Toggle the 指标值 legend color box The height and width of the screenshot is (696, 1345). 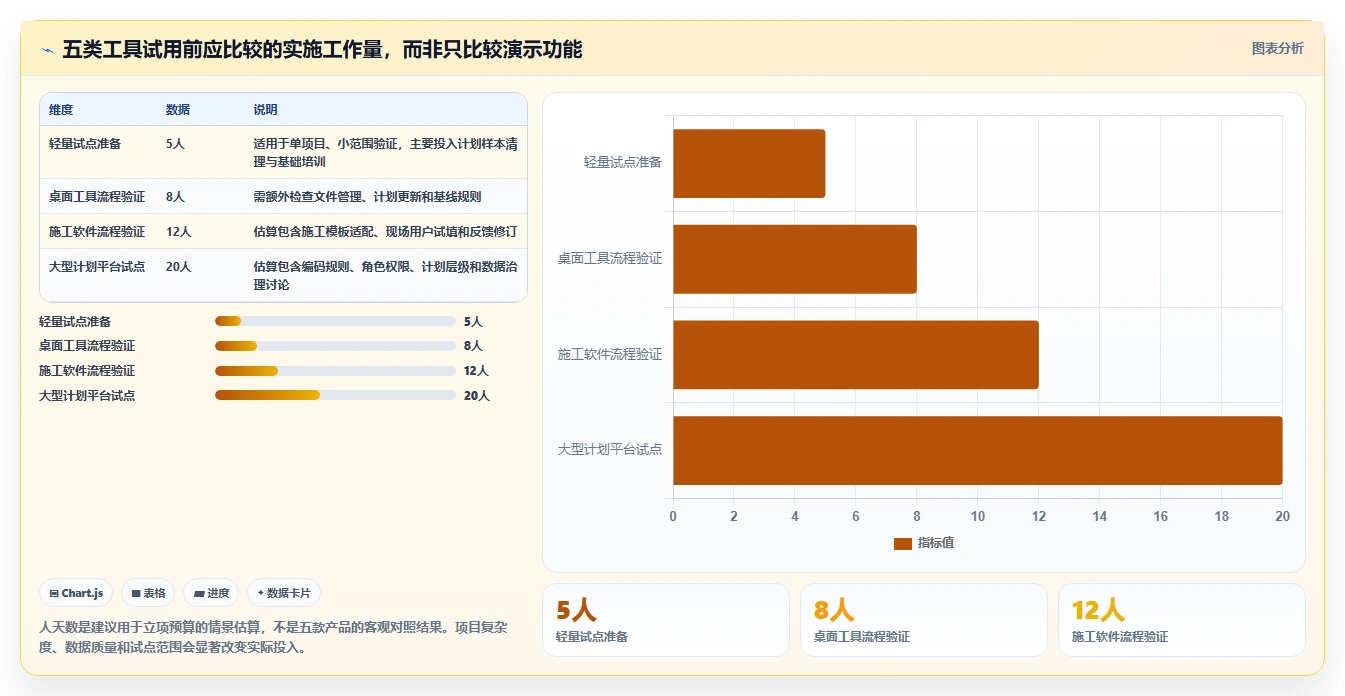902,543
